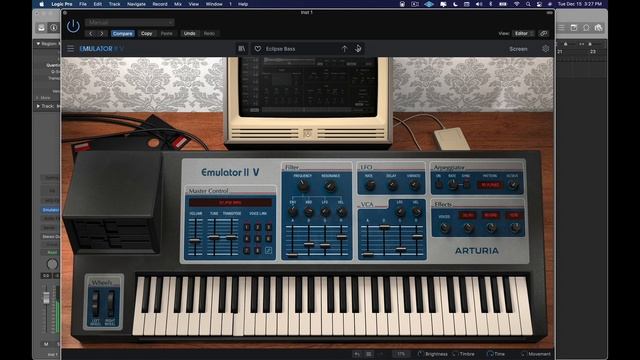This screenshot has width=640, height=360.
Task: Select Voice Link button 3
Action: coord(269,227)
